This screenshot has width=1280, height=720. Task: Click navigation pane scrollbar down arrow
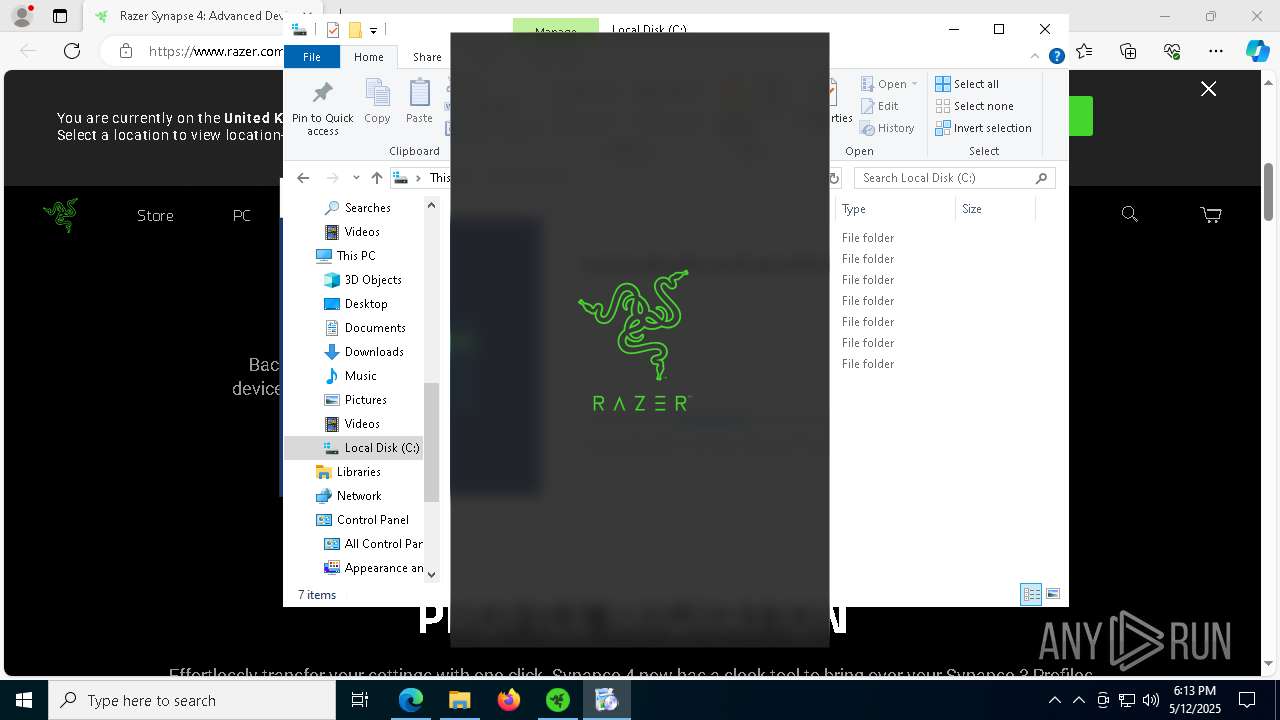(432, 574)
